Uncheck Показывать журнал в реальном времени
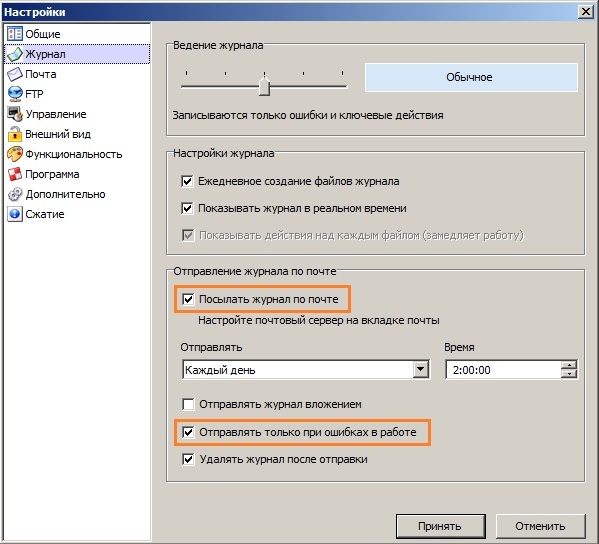This screenshot has height=544, width=599. coord(187,208)
